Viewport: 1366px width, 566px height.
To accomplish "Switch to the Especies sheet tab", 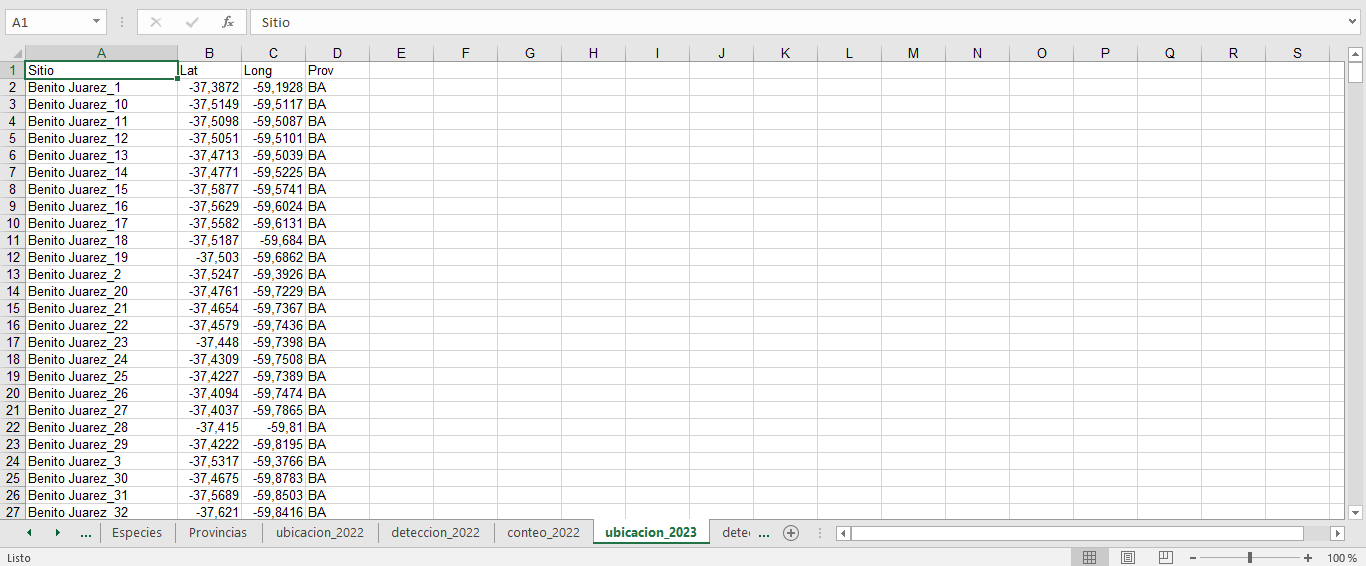I will coord(137,533).
